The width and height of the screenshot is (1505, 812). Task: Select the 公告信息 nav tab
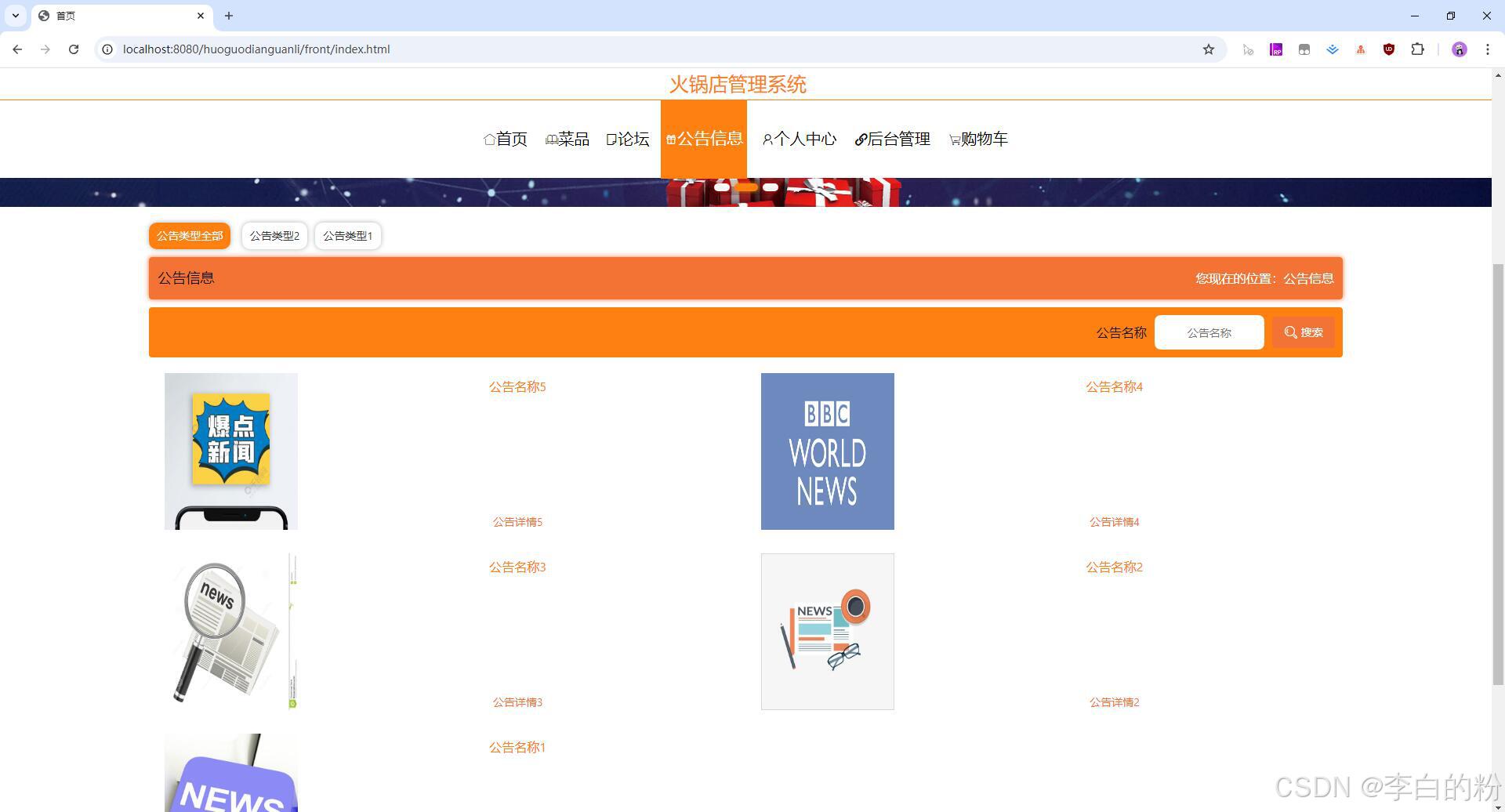(x=704, y=139)
